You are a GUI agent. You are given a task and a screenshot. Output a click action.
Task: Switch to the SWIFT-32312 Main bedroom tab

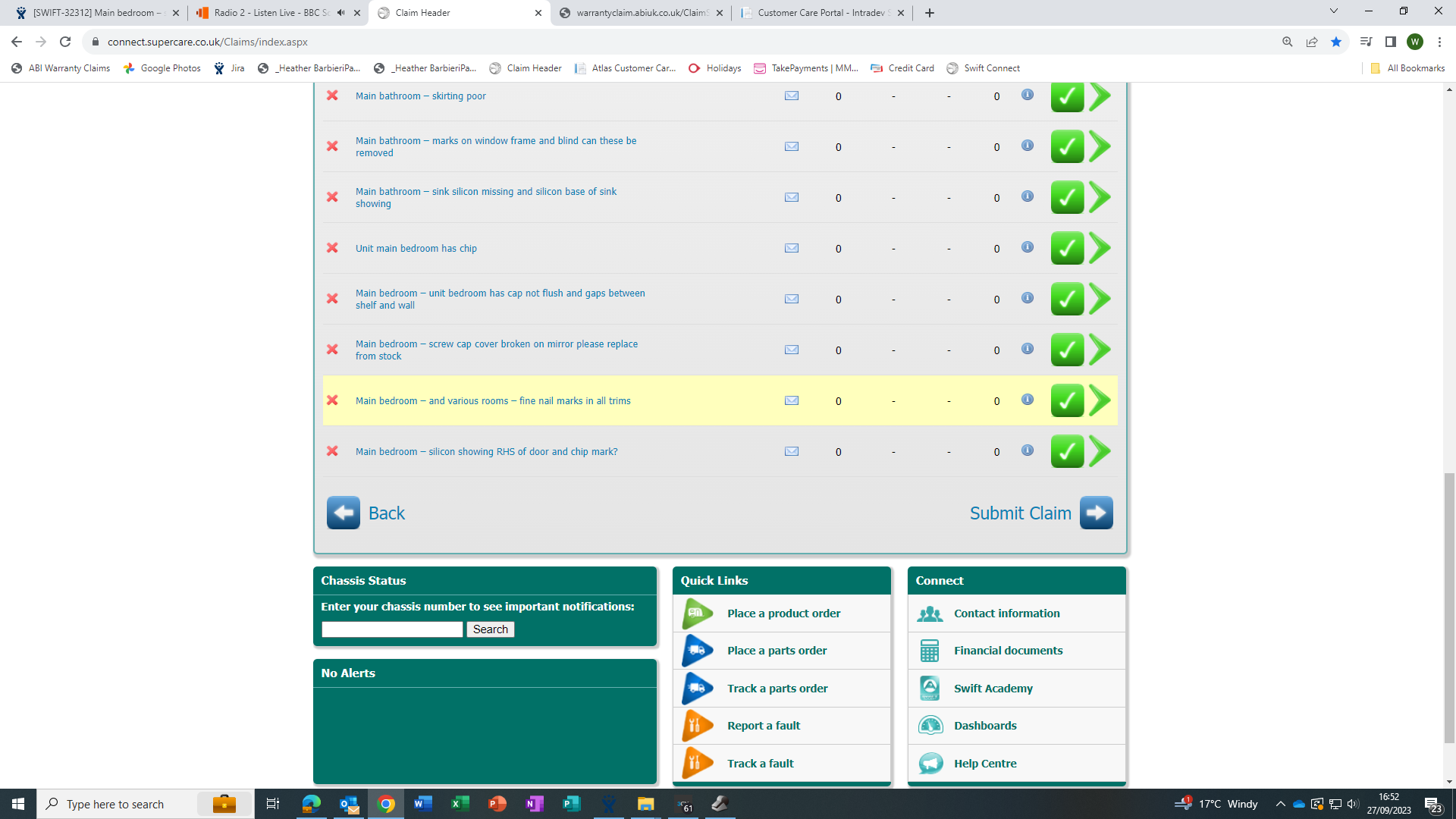tap(95, 13)
